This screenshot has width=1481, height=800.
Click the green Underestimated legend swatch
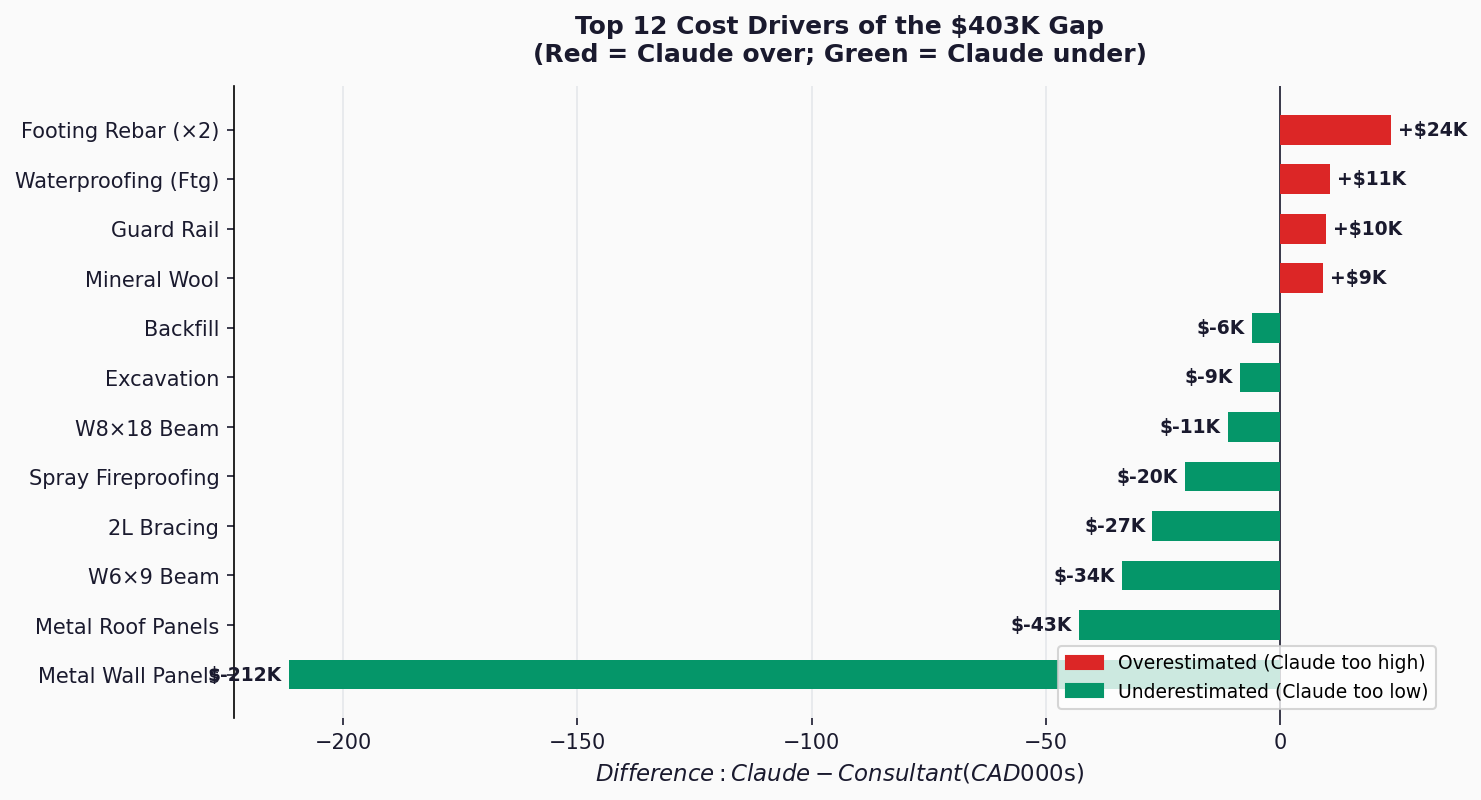click(1084, 691)
